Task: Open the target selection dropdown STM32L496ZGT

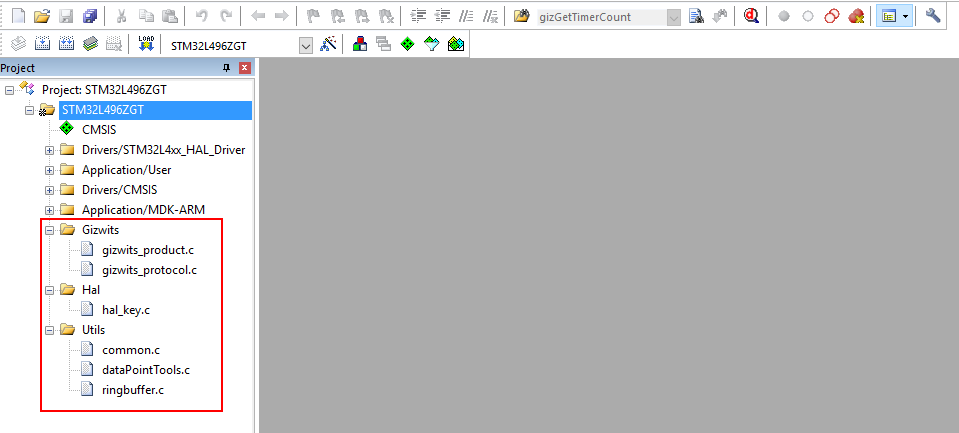Action: point(306,46)
